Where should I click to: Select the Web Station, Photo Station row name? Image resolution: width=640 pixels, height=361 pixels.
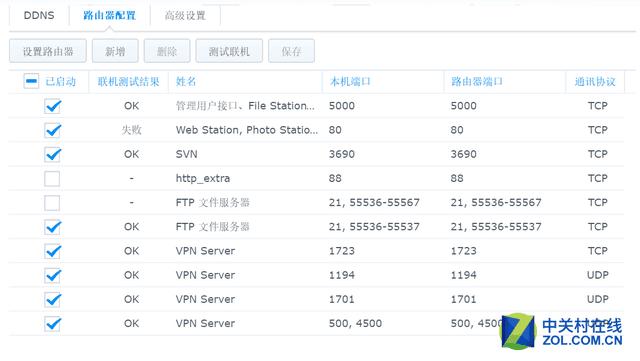point(247,130)
